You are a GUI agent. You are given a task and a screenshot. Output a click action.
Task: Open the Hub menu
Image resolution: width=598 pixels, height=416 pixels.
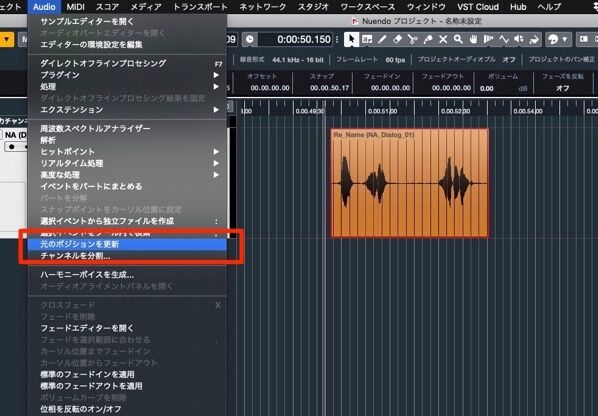(518, 7)
